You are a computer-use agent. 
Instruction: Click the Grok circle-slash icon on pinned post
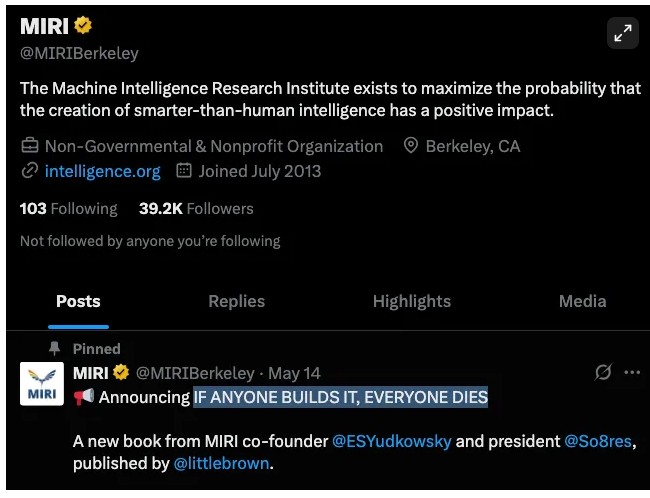pyautogui.click(x=603, y=373)
